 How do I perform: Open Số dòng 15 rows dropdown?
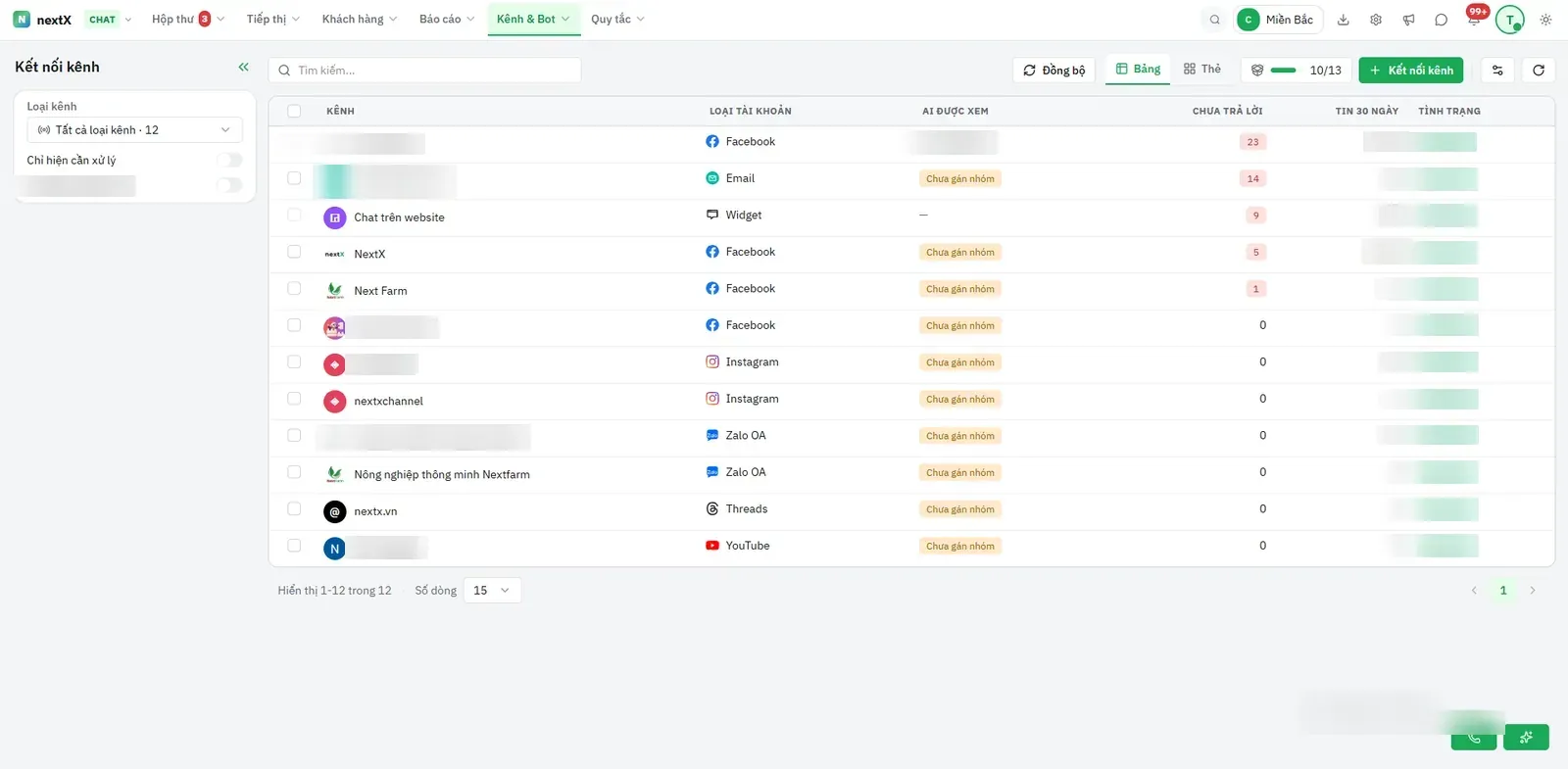[x=492, y=591]
